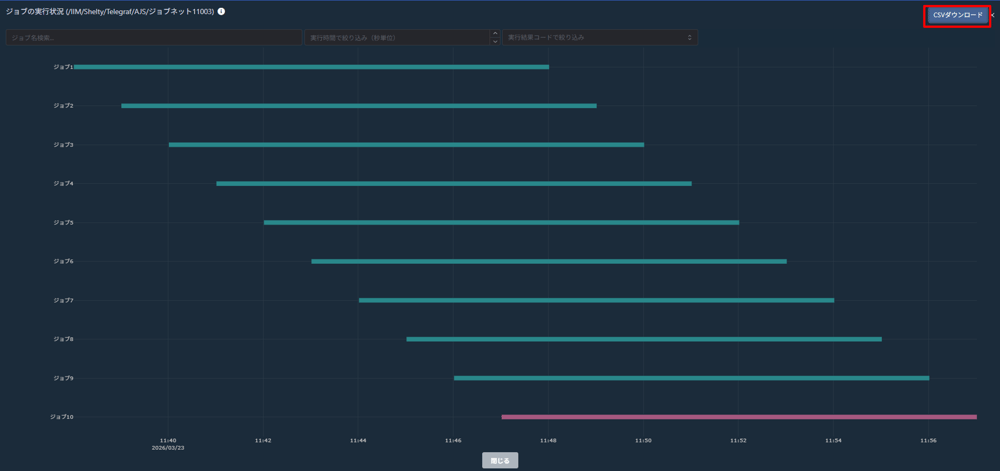
Task: Click the ジョブ4 execution bar
Action: [454, 184]
